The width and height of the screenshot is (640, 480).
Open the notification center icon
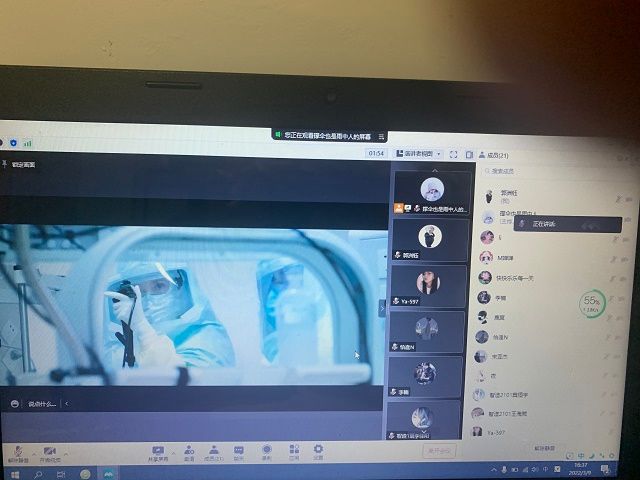[x=605, y=469]
